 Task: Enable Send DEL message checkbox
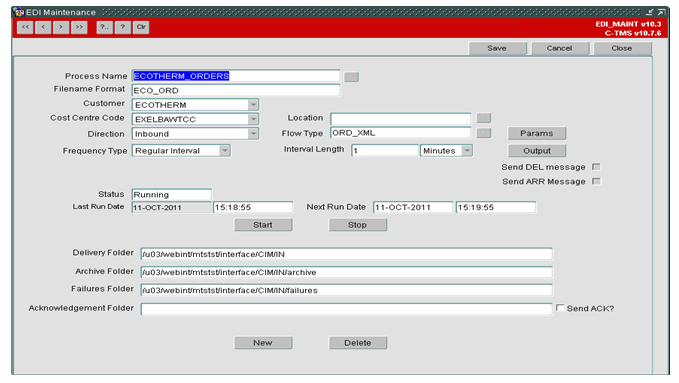596,167
